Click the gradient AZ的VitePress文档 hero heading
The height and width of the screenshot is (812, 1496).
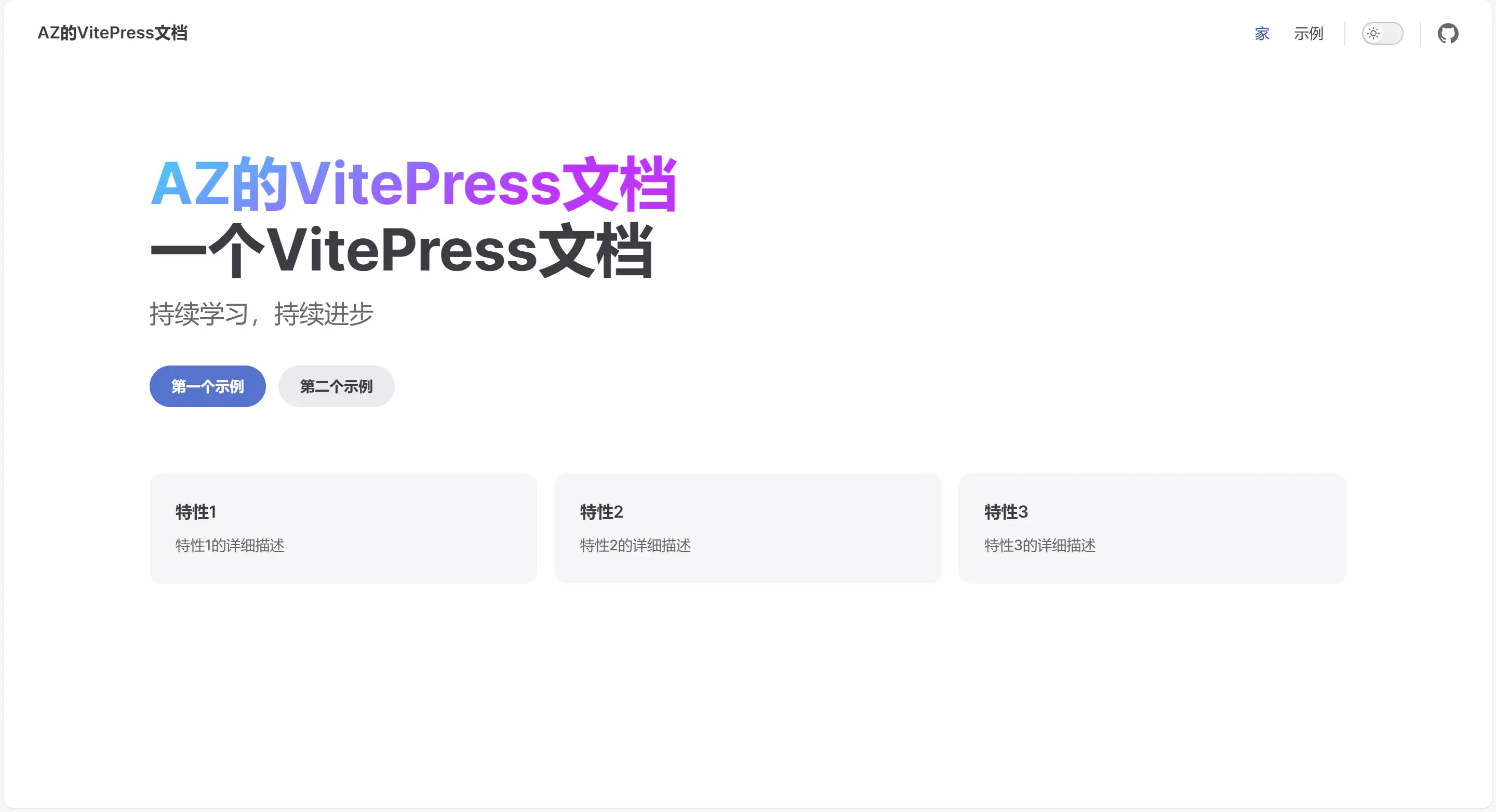(413, 183)
